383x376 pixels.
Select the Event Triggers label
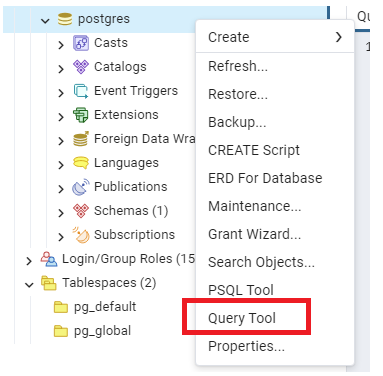pos(136,91)
